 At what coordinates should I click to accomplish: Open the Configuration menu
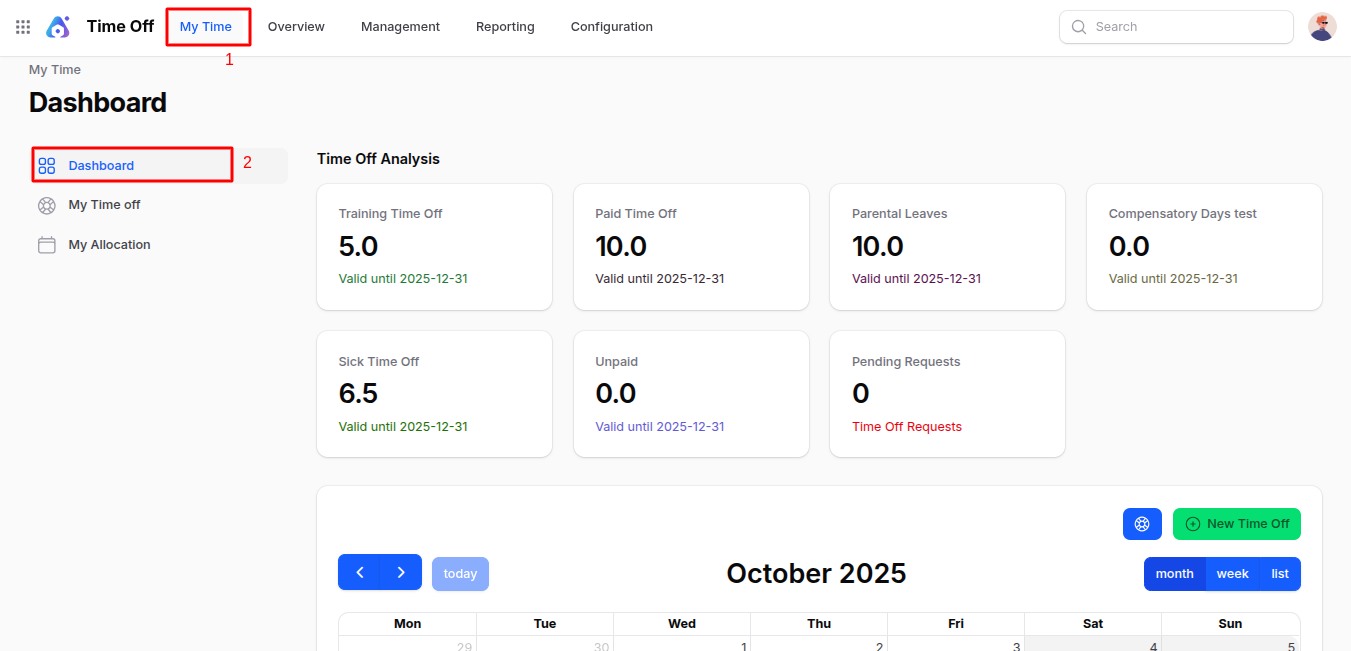611,26
